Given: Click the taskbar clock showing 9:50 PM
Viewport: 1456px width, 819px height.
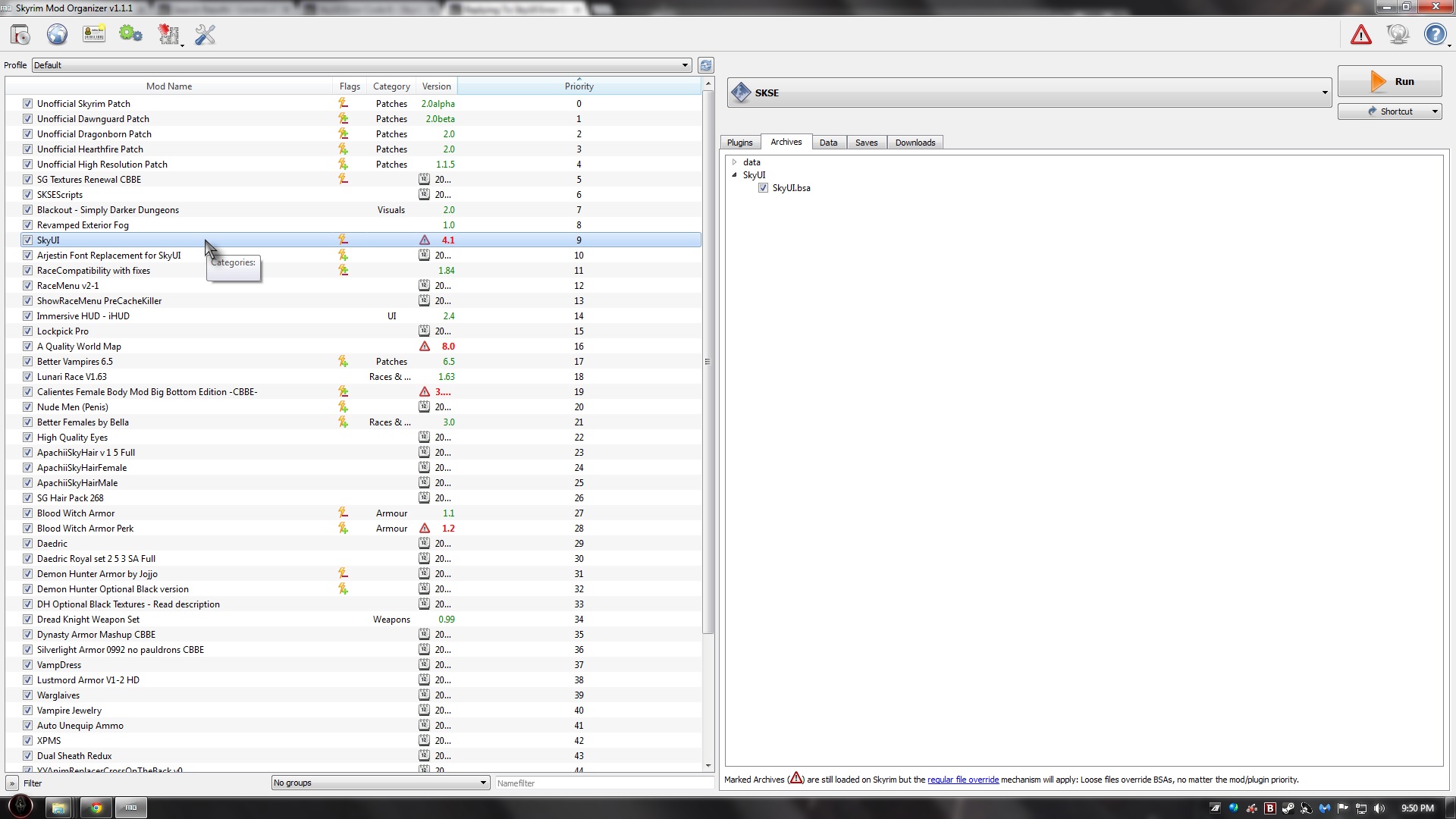Looking at the screenshot, I should (1417, 808).
